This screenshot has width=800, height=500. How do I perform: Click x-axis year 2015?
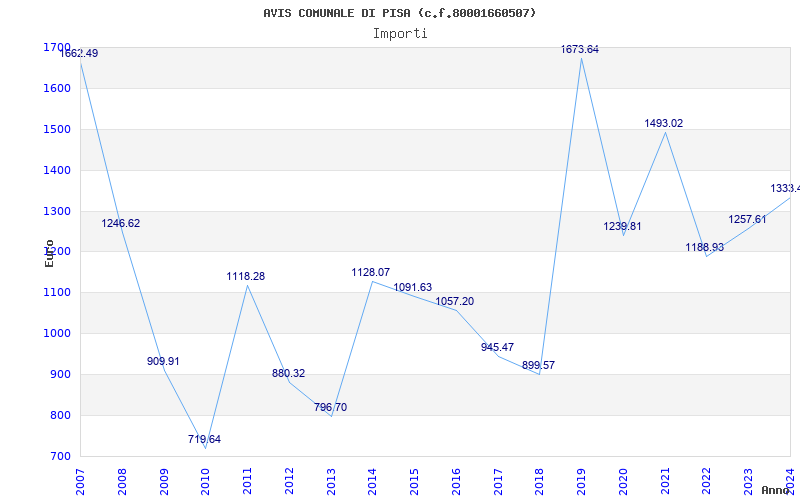coord(414,482)
